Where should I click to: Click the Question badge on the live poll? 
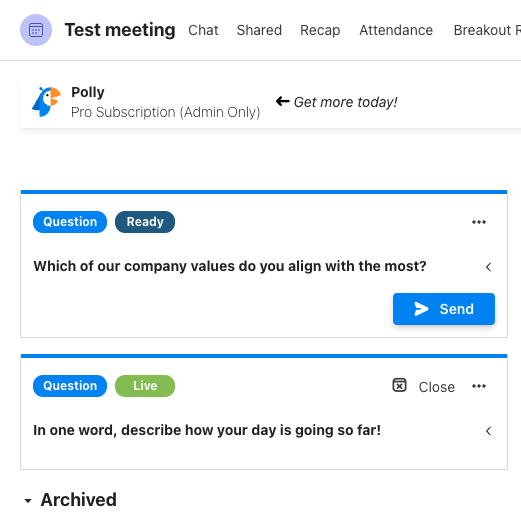(x=70, y=386)
